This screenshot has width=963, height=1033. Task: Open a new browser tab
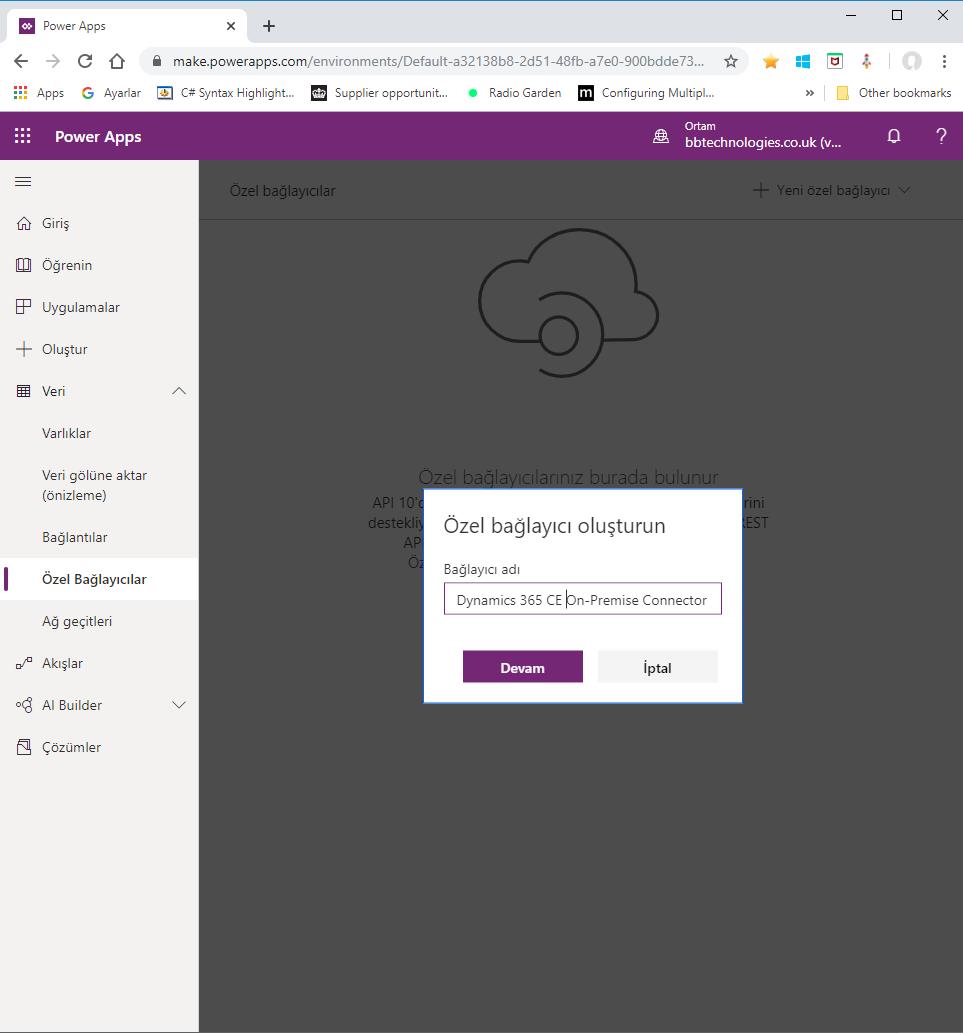click(269, 26)
